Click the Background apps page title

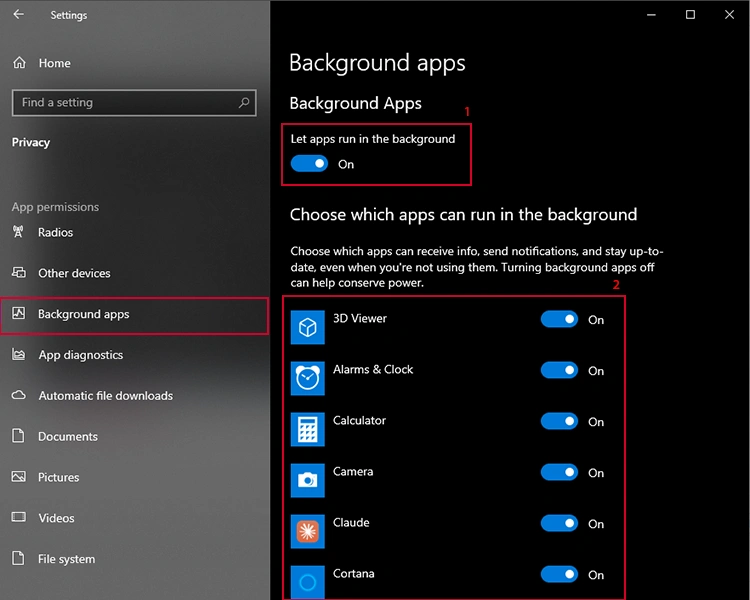coord(377,63)
